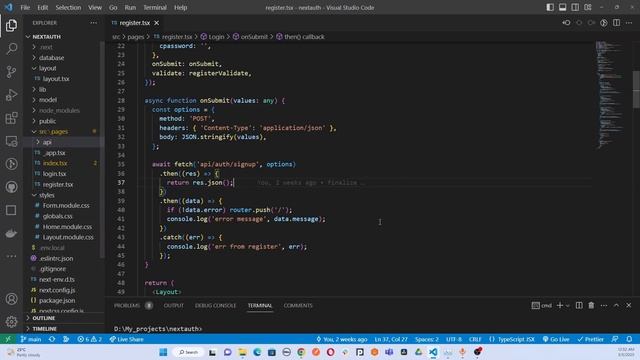This screenshot has width=640, height=360.
Task: Open Explorer views and more actions
Action: [93, 23]
